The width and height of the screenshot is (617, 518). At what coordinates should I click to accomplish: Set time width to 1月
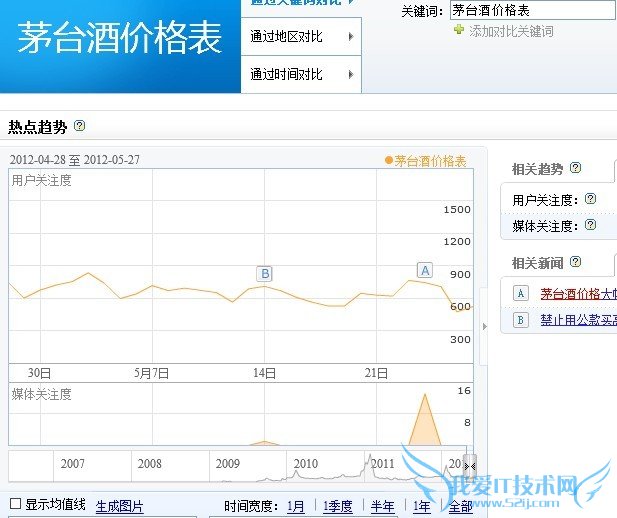point(296,506)
